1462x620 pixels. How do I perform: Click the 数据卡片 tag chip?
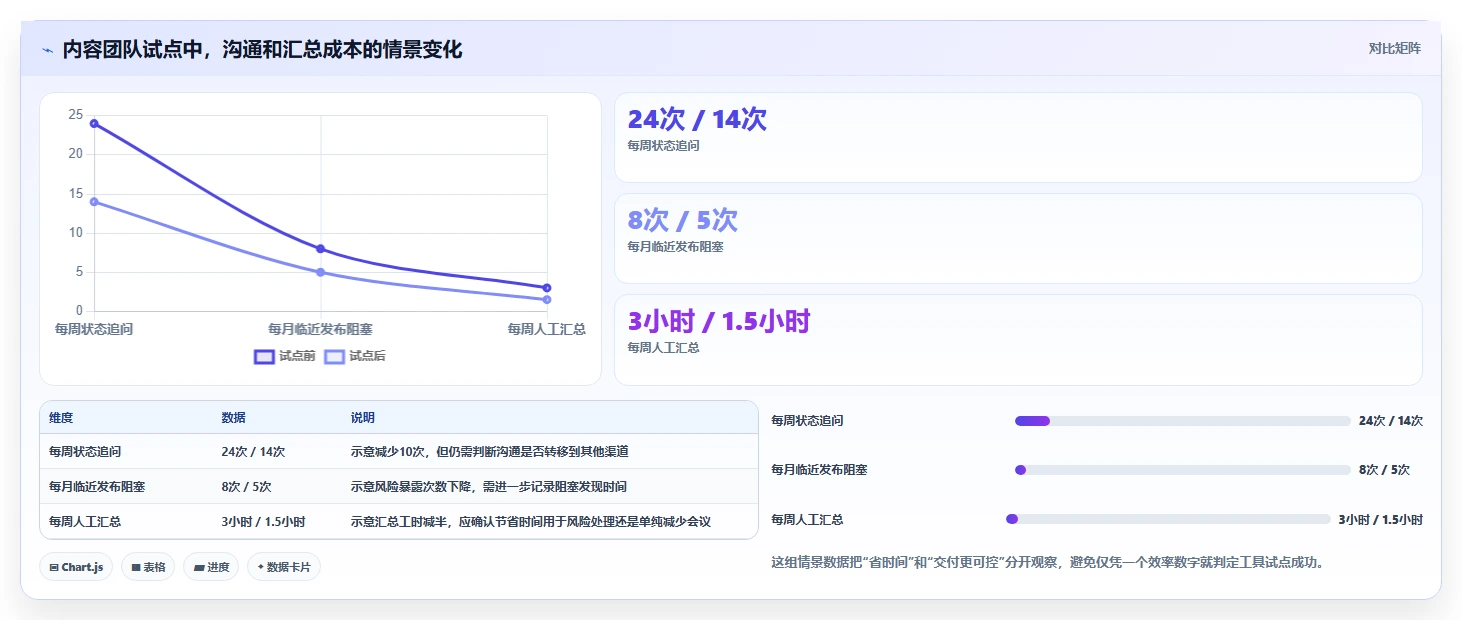(x=284, y=567)
